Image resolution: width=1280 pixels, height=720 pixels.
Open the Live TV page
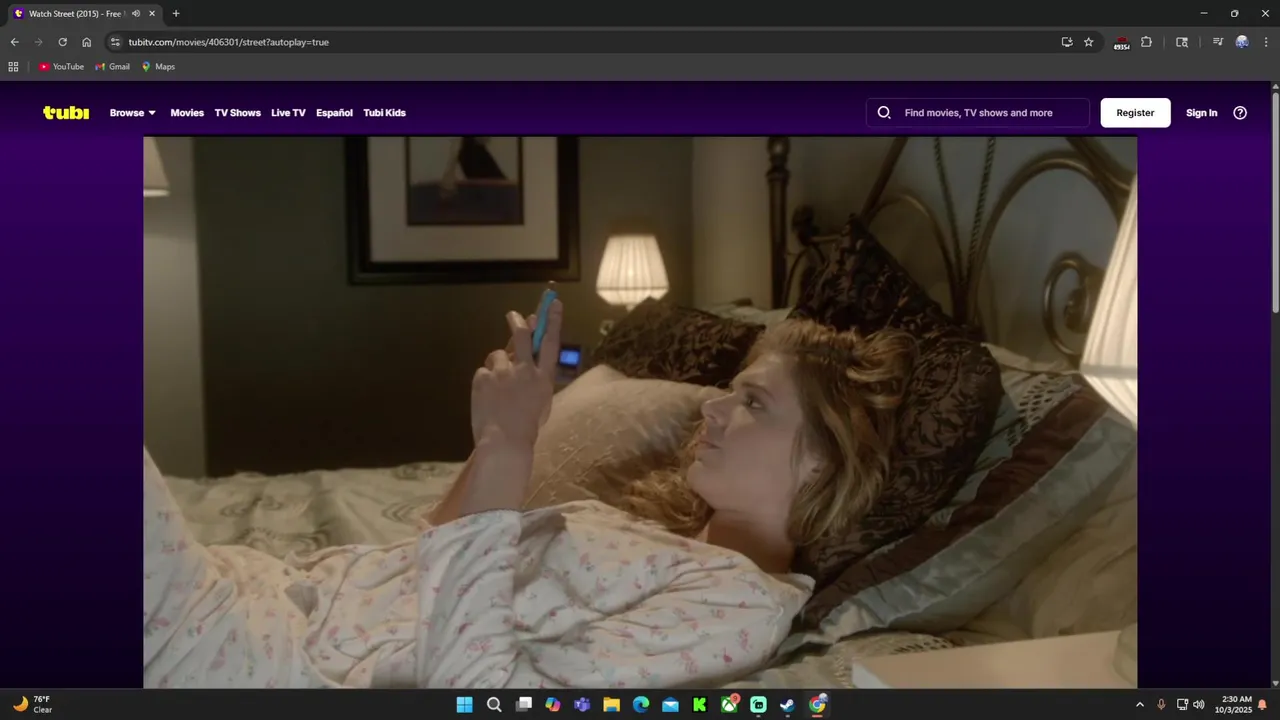pyautogui.click(x=288, y=113)
